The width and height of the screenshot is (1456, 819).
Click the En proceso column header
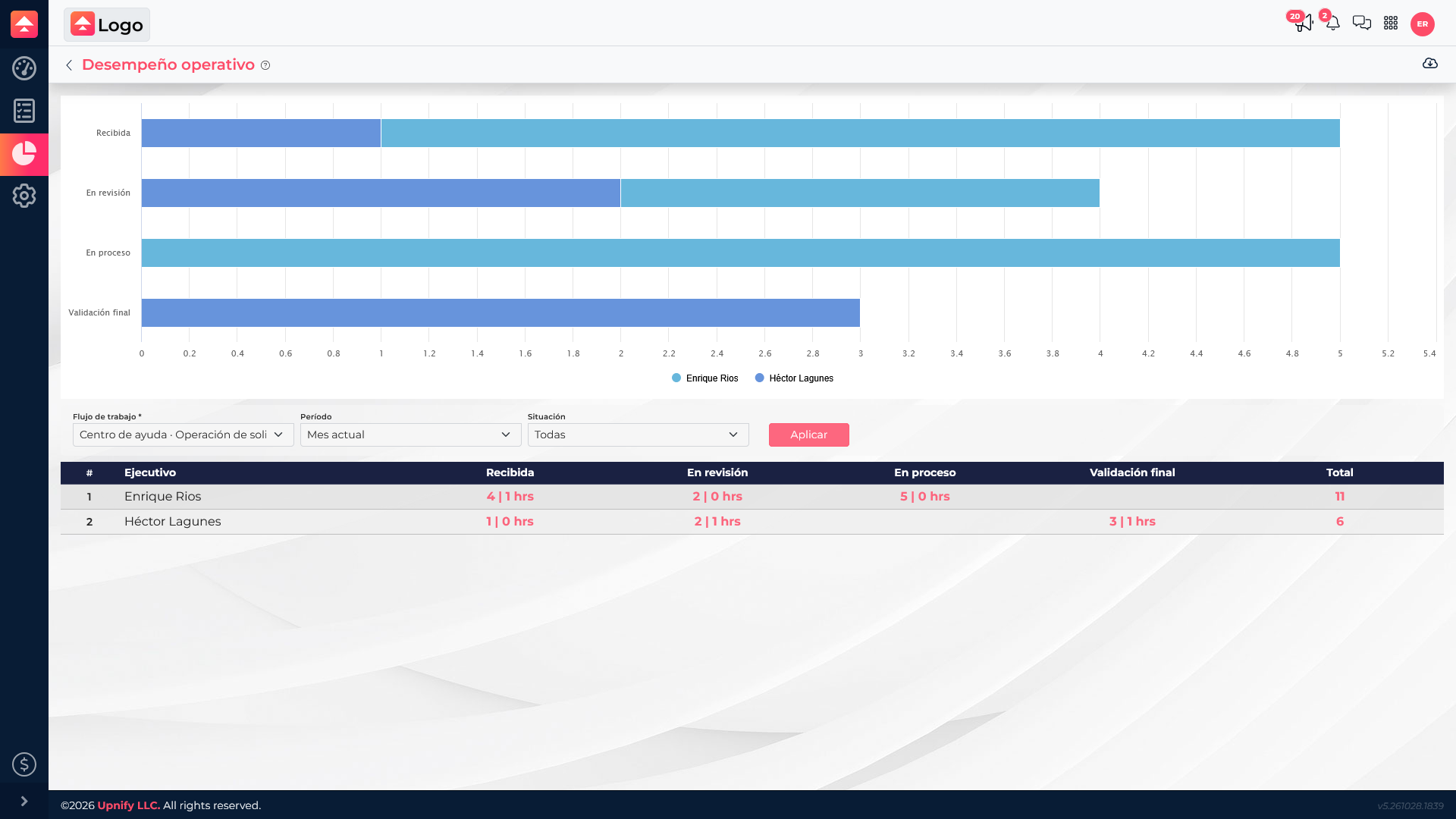[925, 472]
